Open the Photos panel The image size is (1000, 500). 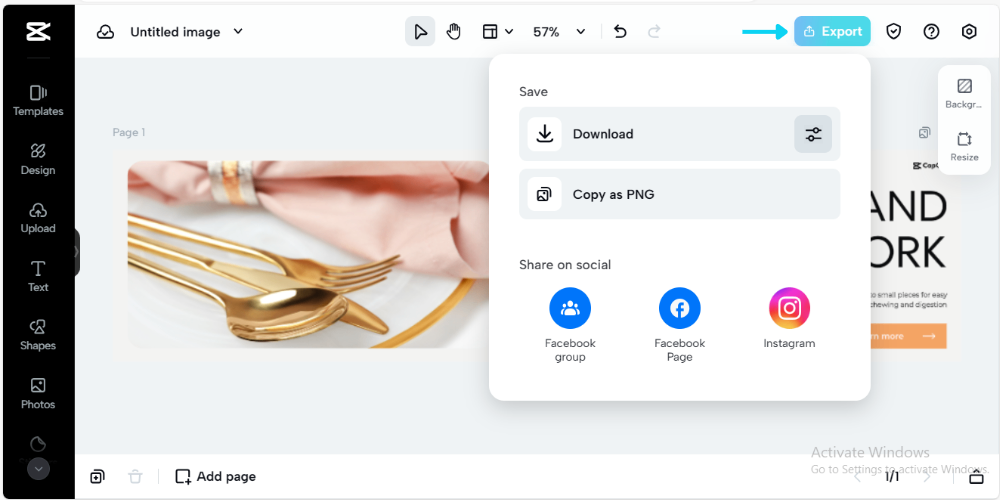[38, 394]
